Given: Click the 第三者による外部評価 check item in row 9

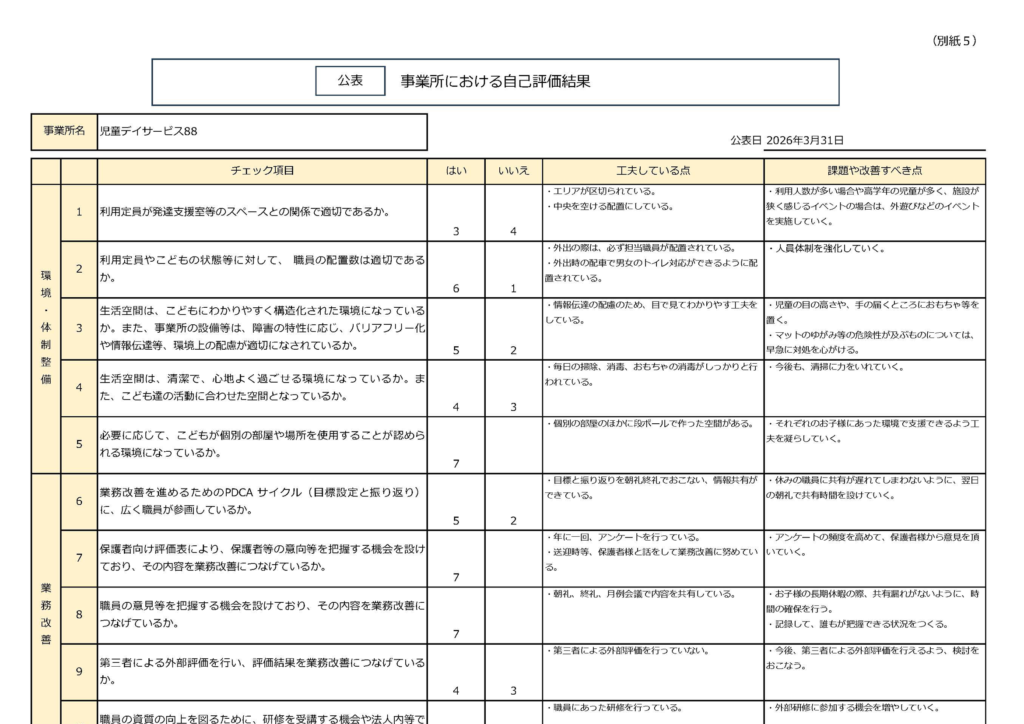Looking at the screenshot, I should (x=262, y=670).
